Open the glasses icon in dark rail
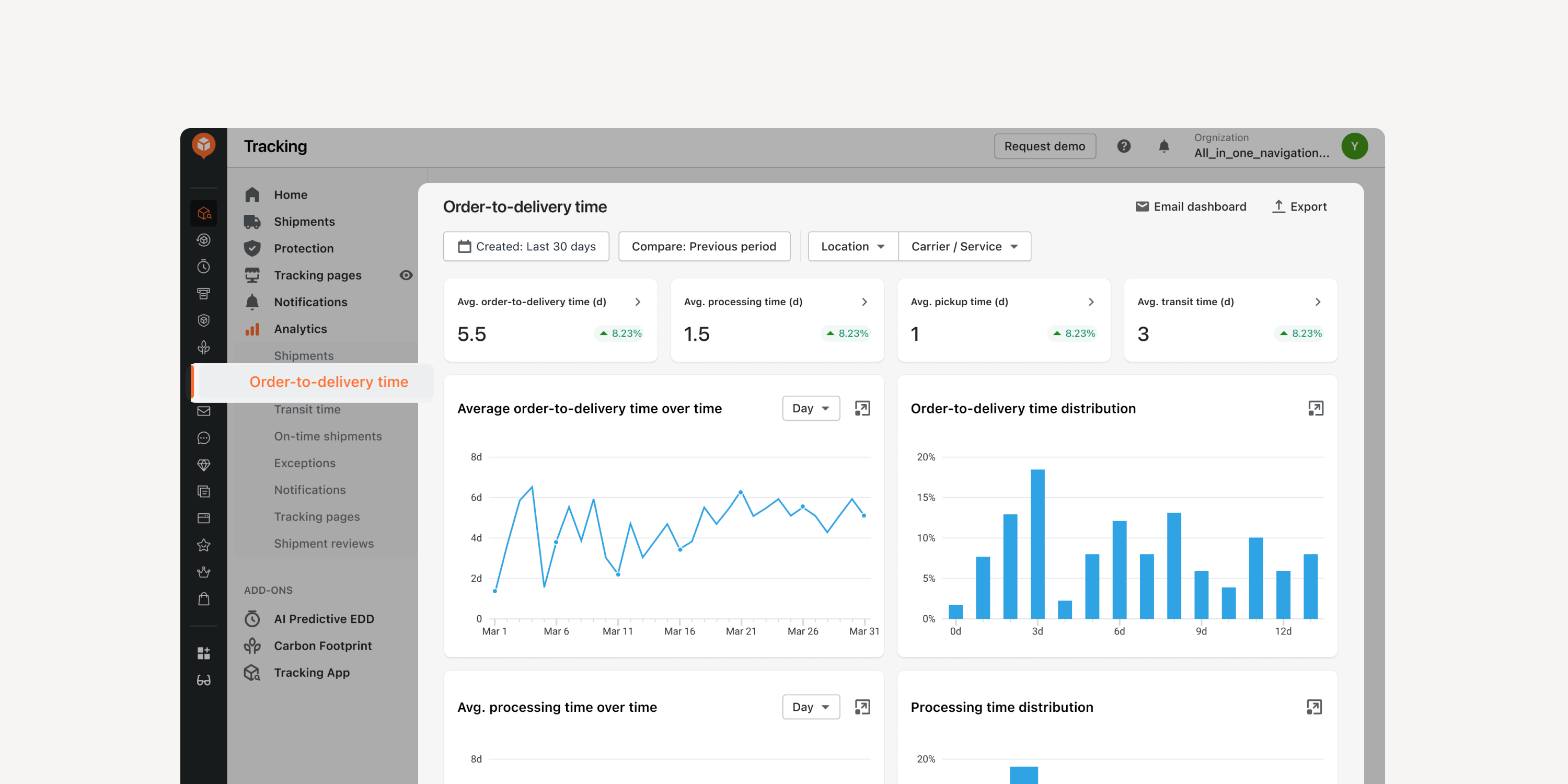Image resolution: width=1568 pixels, height=784 pixels. tap(204, 680)
